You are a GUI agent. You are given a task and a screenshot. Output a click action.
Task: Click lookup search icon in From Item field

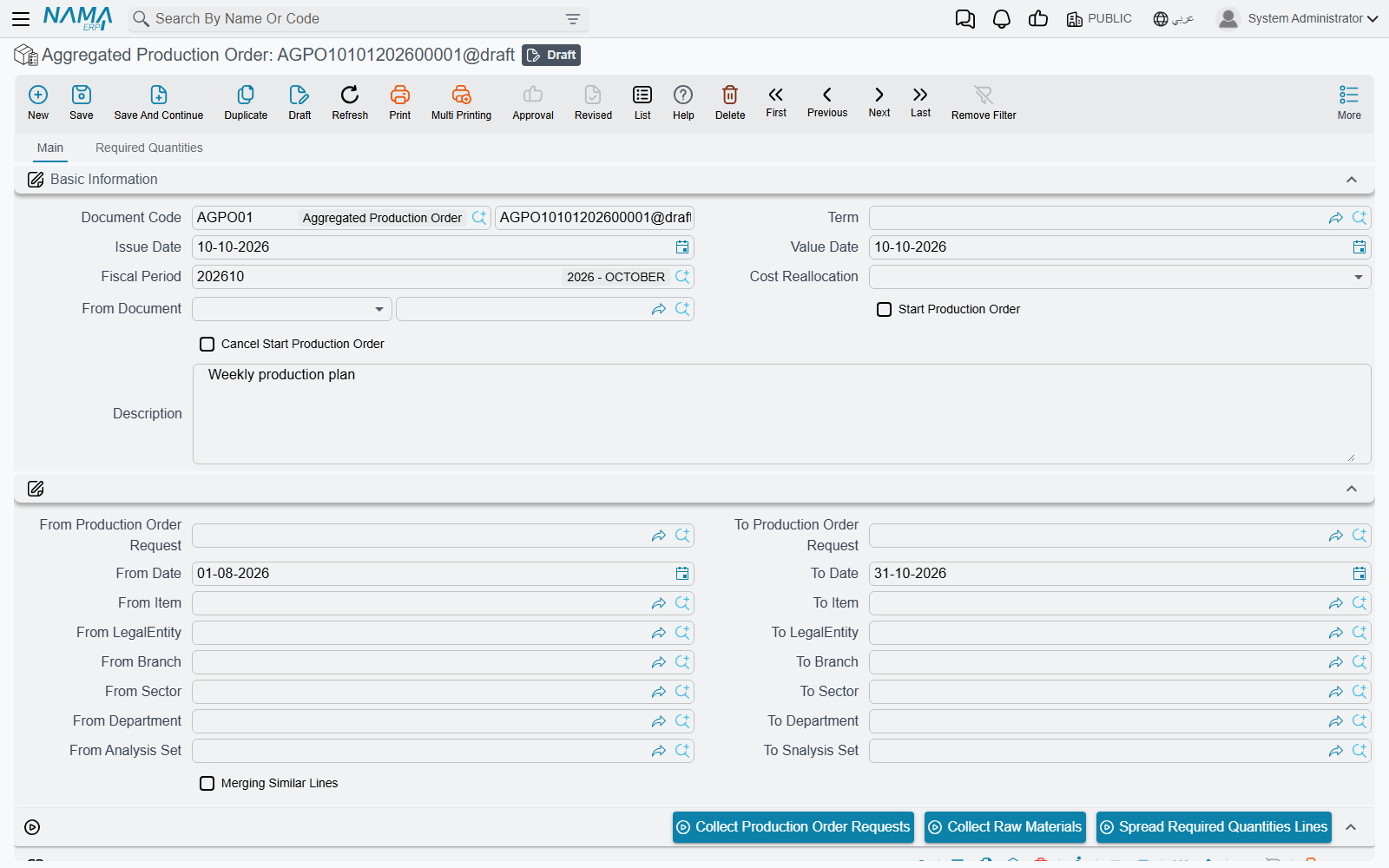(x=682, y=603)
